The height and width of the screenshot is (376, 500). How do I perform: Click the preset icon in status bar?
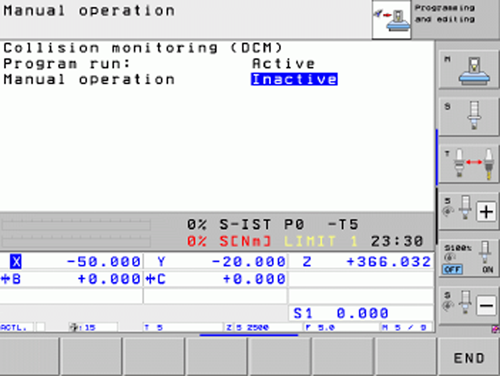point(74,327)
